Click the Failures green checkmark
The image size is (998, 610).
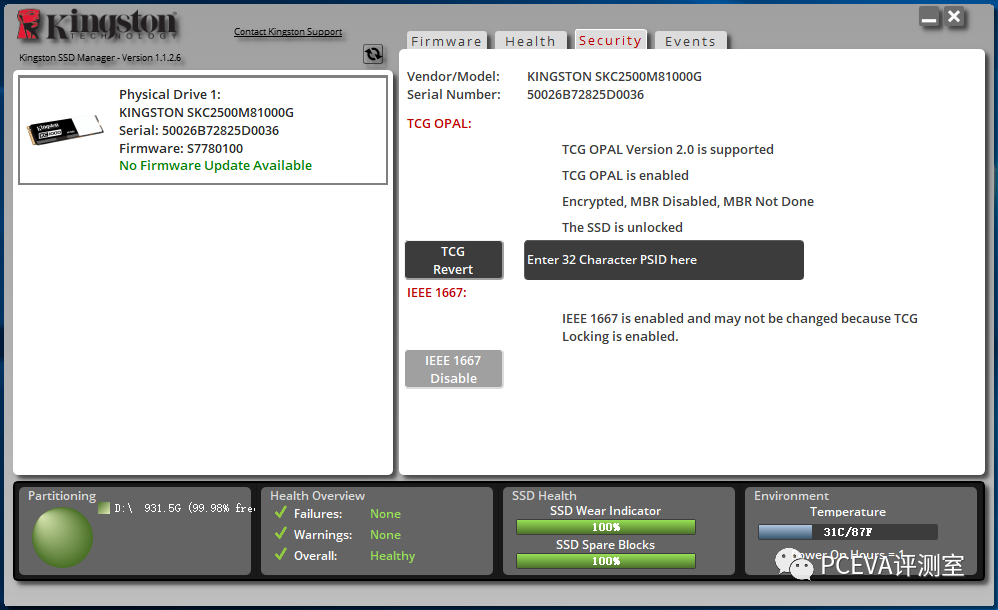281,512
